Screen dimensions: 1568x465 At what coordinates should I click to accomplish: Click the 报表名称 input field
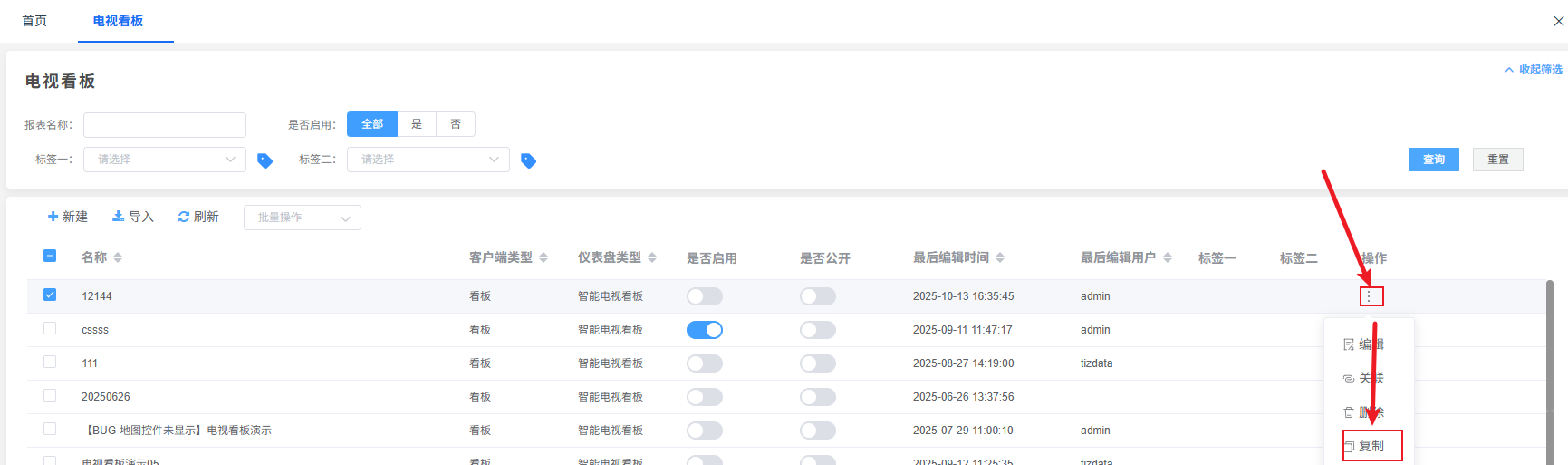click(x=164, y=125)
